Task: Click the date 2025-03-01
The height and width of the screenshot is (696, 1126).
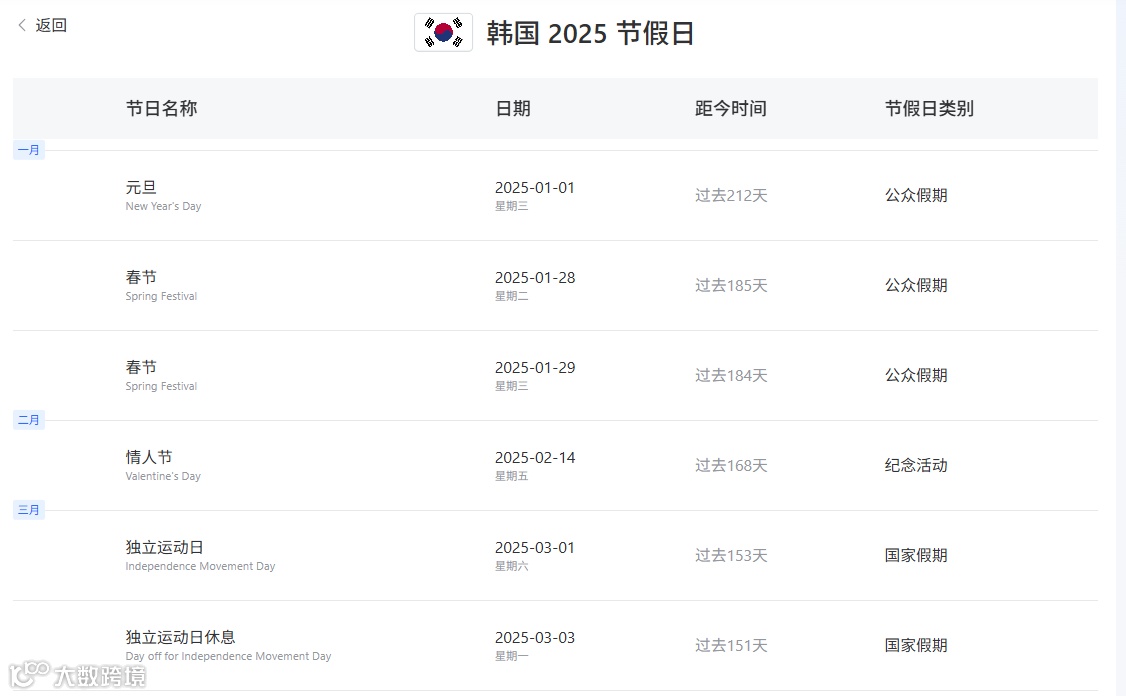Action: 535,547
